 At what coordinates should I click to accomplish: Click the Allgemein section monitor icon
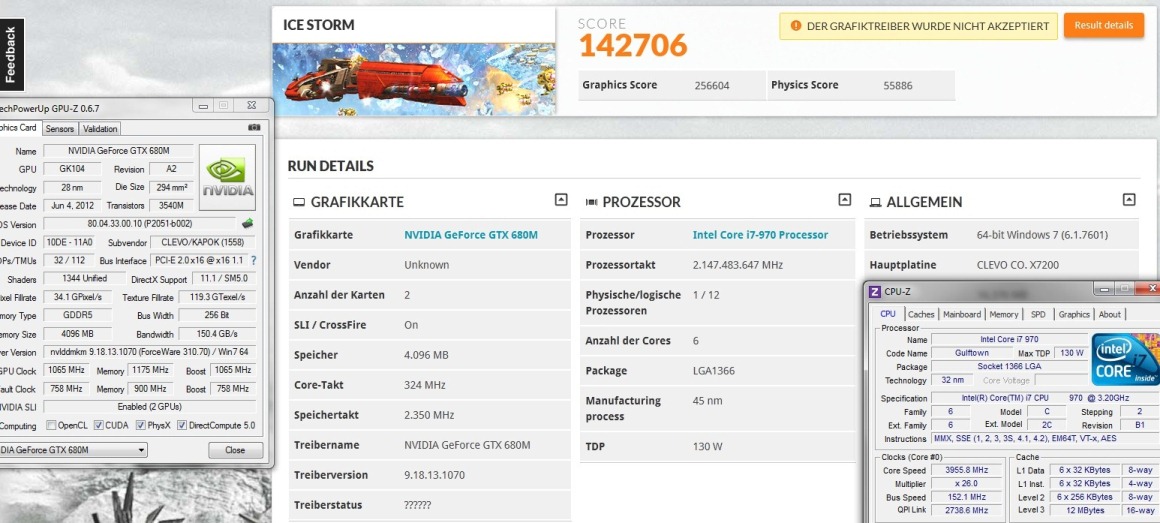pyautogui.click(x=875, y=202)
